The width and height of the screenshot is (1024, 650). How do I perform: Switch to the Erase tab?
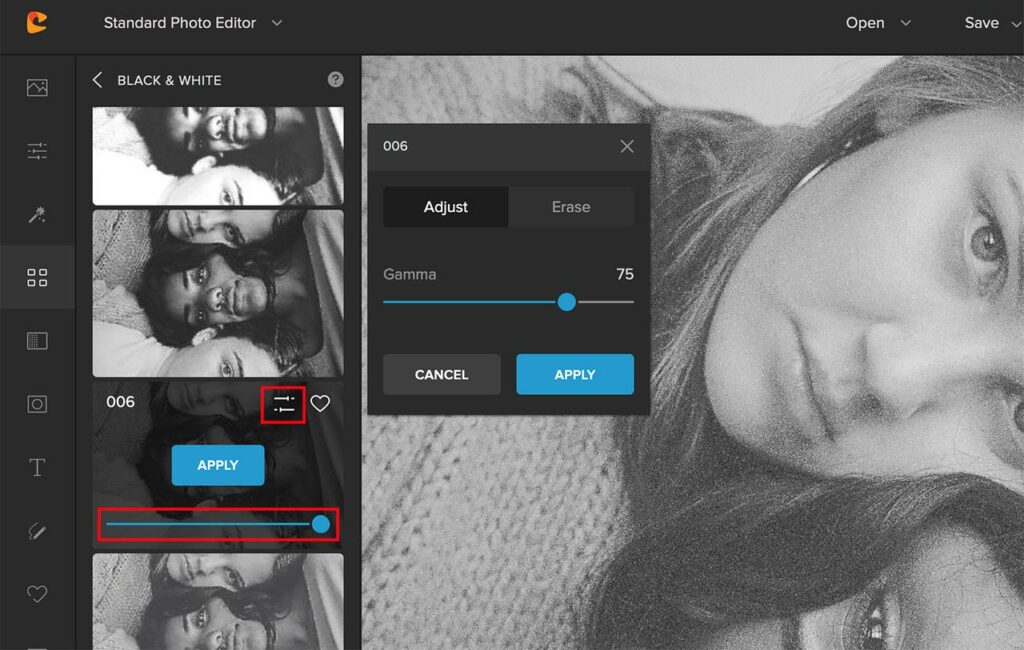click(x=571, y=207)
